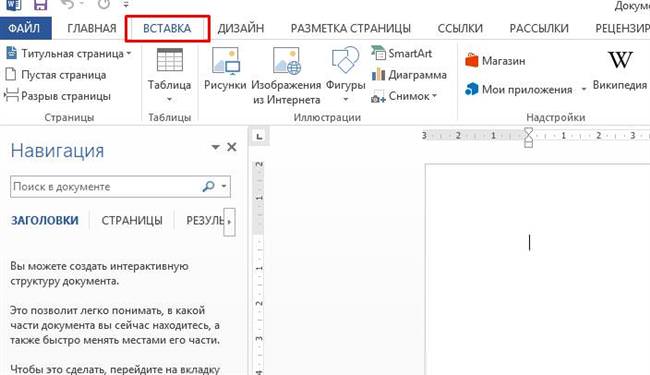Image resolution: width=650 pixels, height=375 pixels.
Task: Open the Википедия add-in
Action: [x=620, y=70]
